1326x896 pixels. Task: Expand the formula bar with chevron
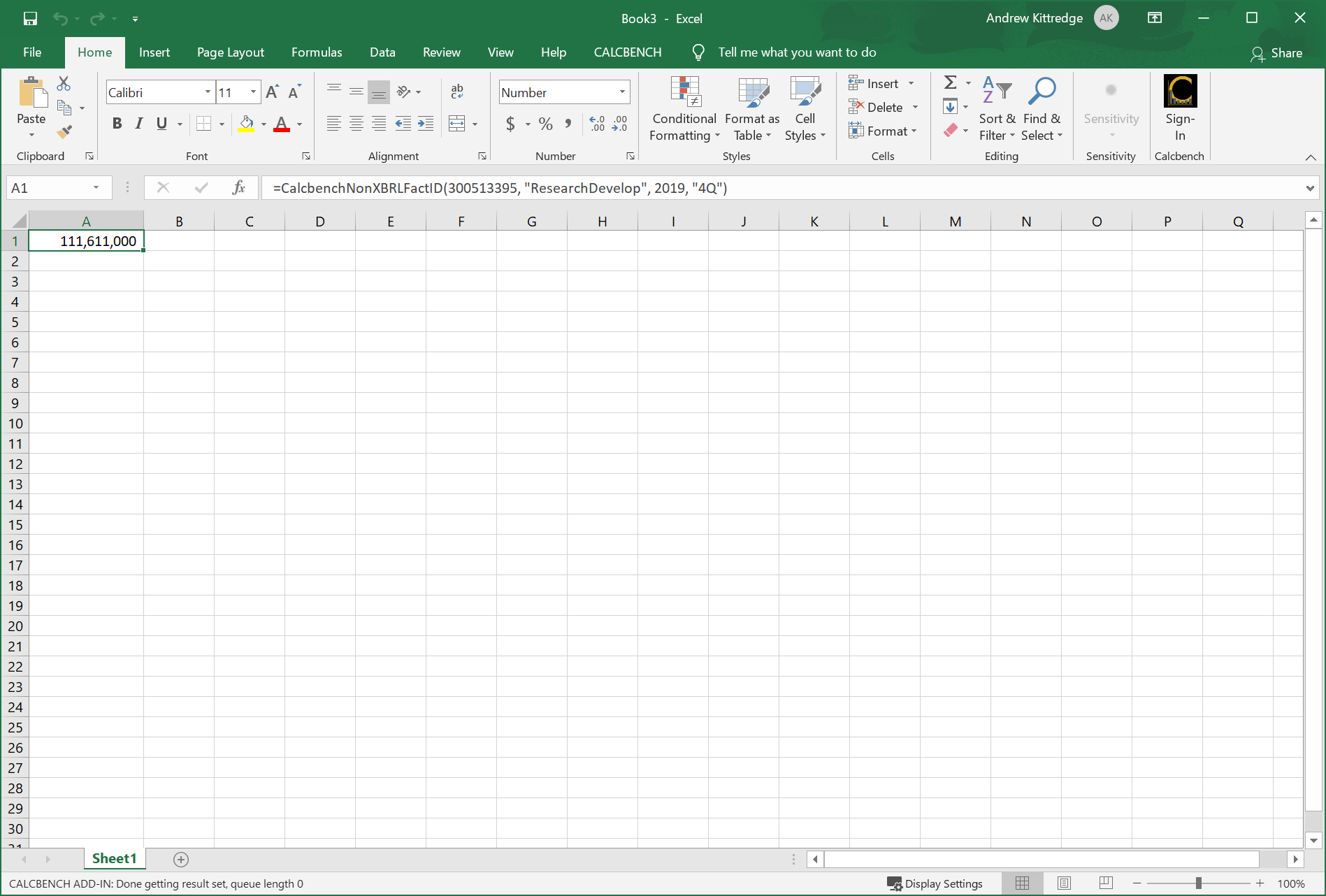pos(1309,188)
